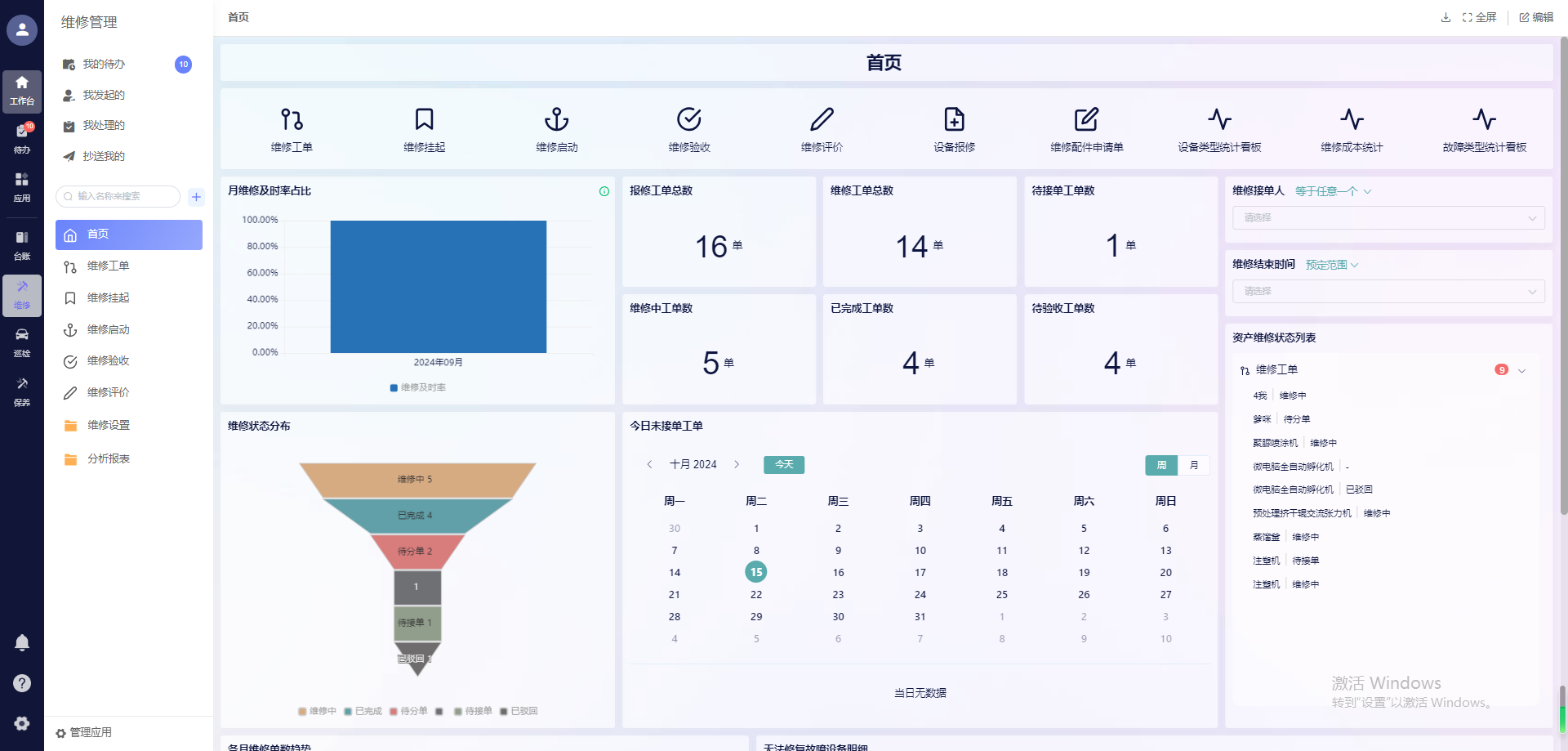Click the 维修中 funnel chart segment
Viewport: 1568px width, 751px height.
[416, 480]
